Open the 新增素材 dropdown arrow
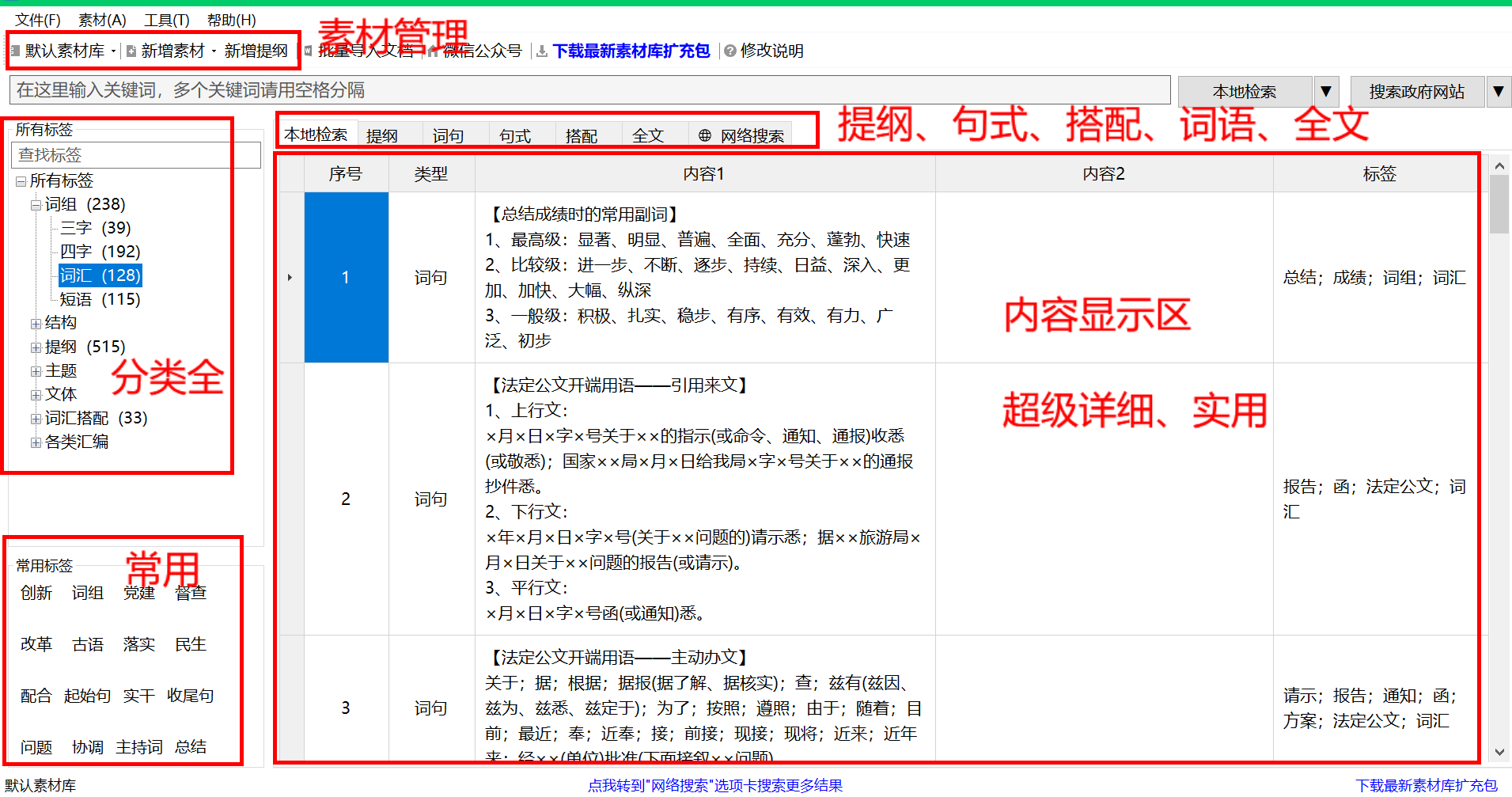The image size is (1512, 797). pyautogui.click(x=214, y=51)
